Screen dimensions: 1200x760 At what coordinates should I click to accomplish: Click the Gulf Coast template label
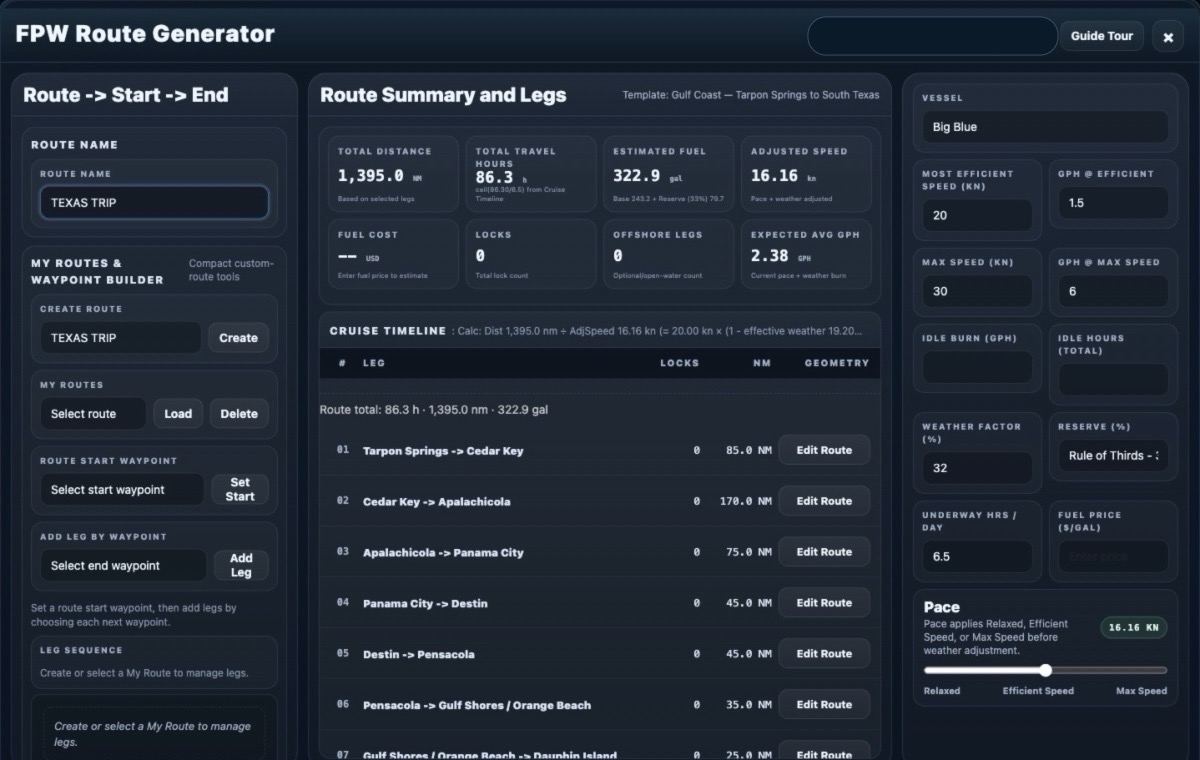pyautogui.click(x=751, y=95)
